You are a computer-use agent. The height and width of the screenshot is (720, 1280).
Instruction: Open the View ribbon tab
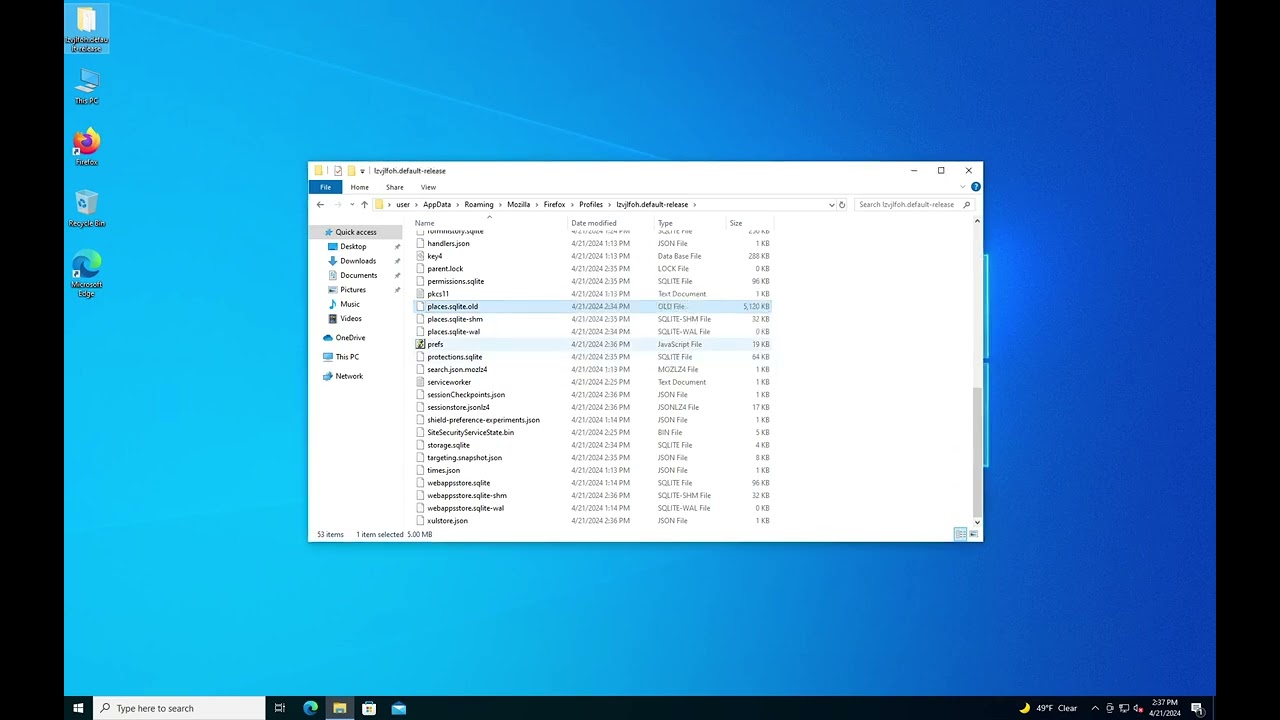(428, 187)
